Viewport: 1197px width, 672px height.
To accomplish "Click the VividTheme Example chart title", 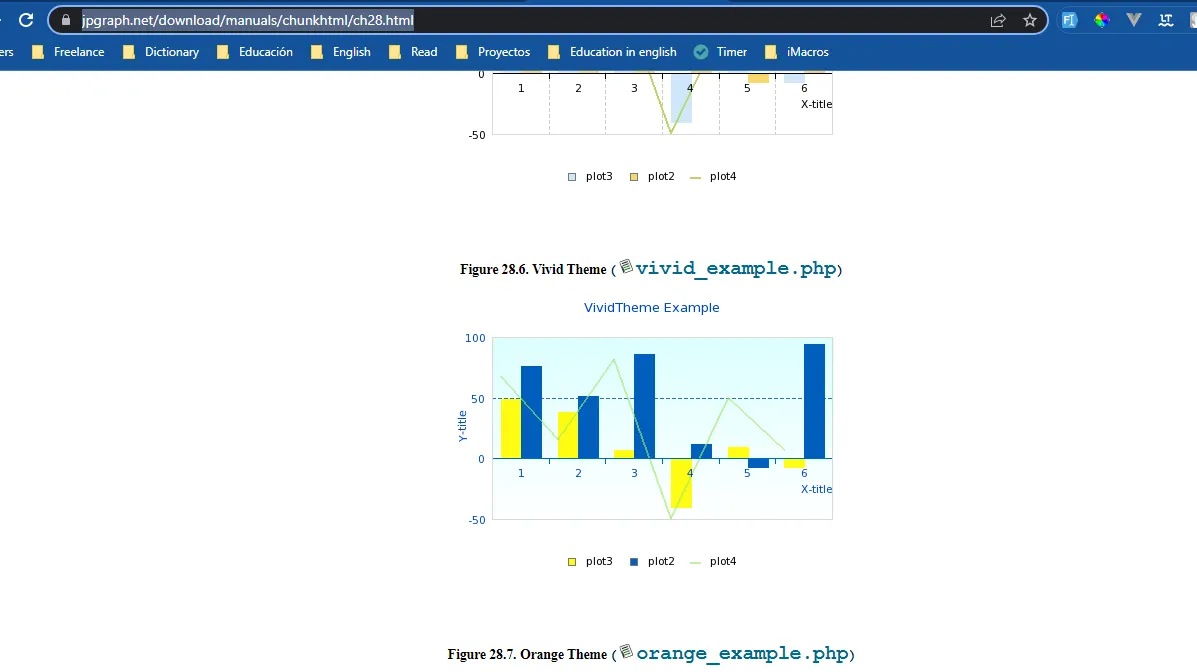I will (651, 307).
